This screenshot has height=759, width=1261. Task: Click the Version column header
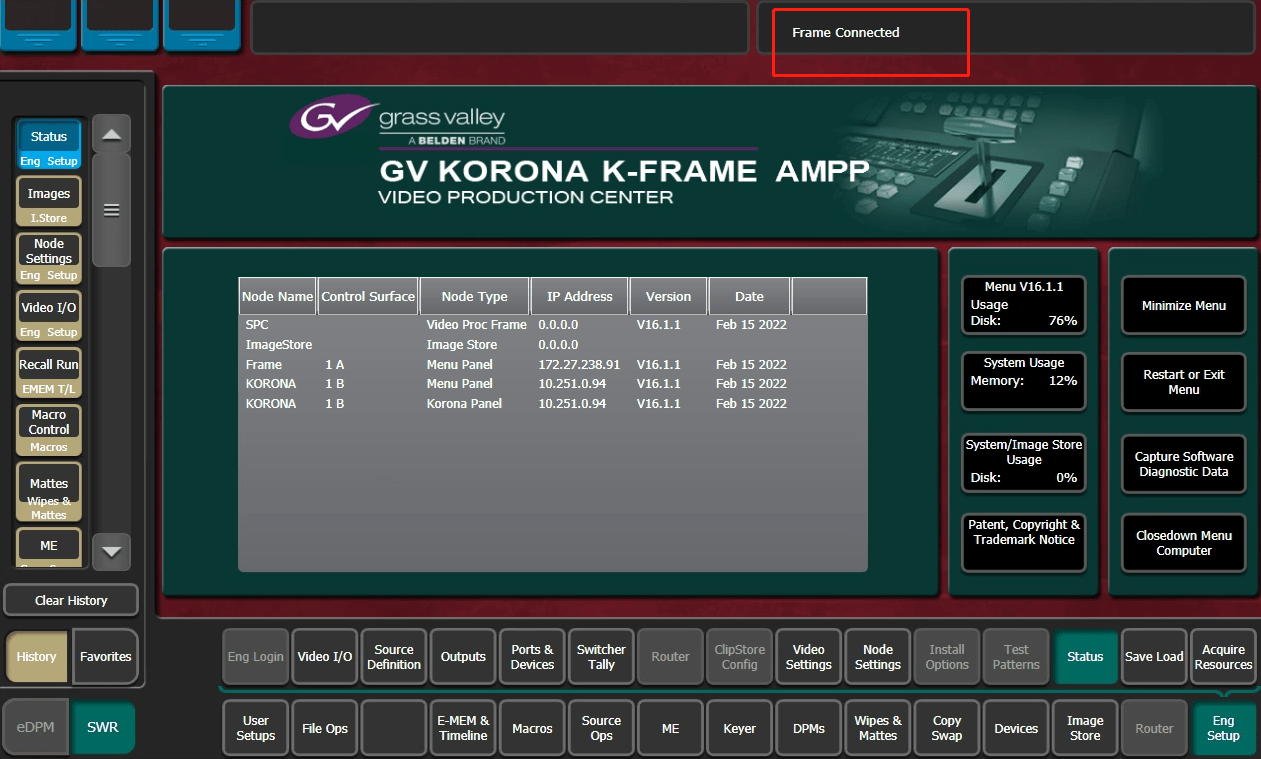click(669, 296)
